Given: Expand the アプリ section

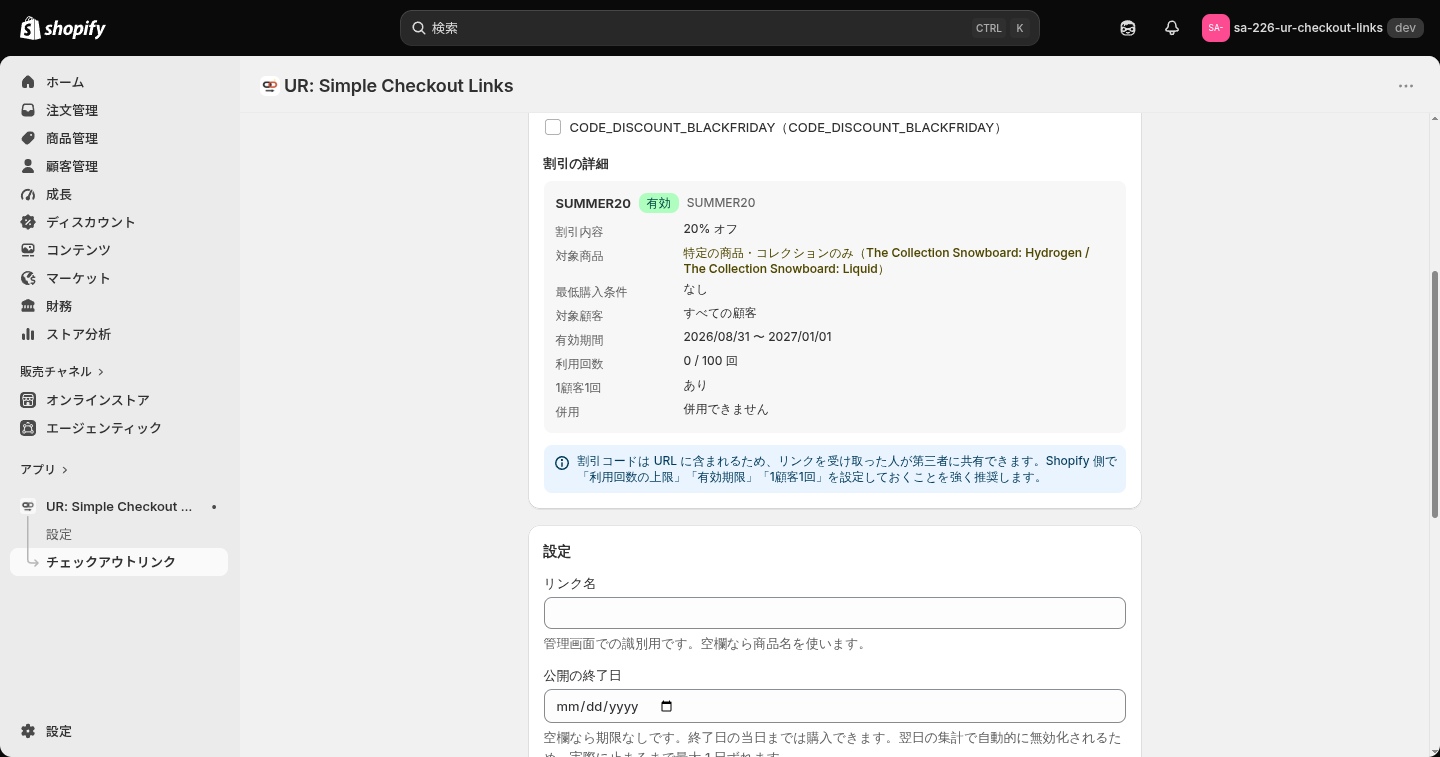Looking at the screenshot, I should 44,469.
